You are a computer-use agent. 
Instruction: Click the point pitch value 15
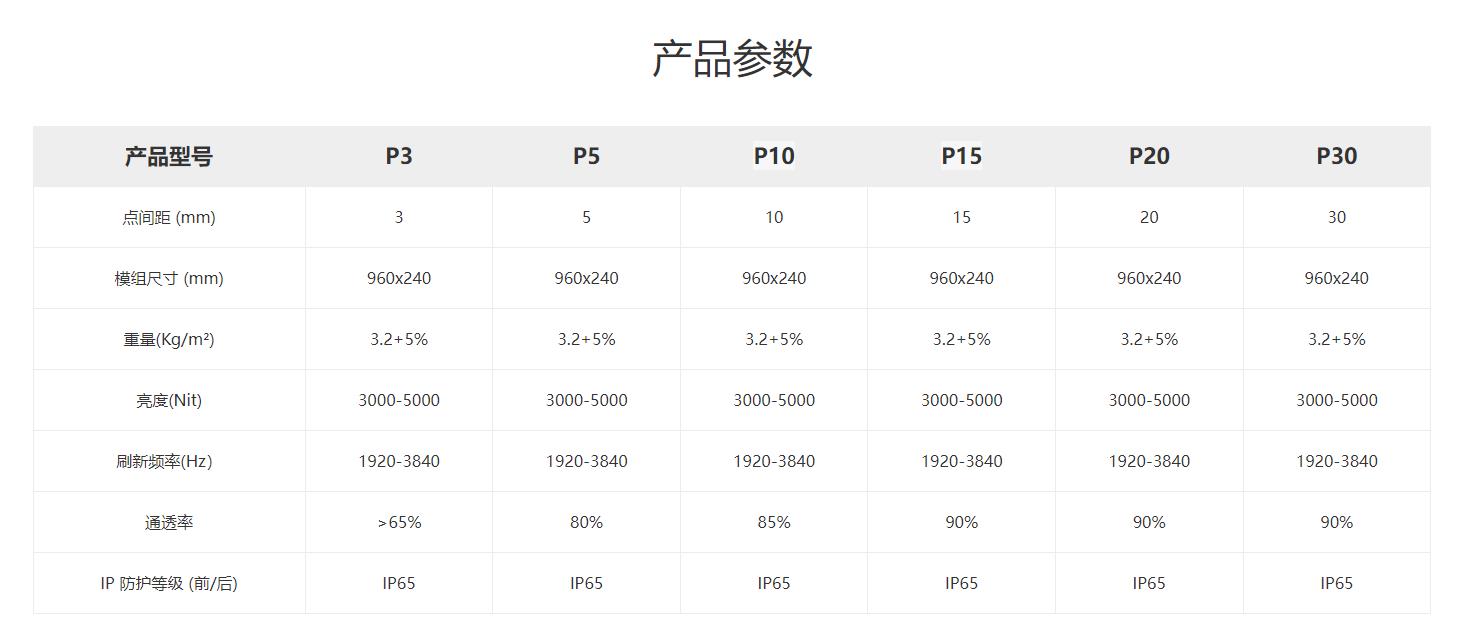coord(961,217)
